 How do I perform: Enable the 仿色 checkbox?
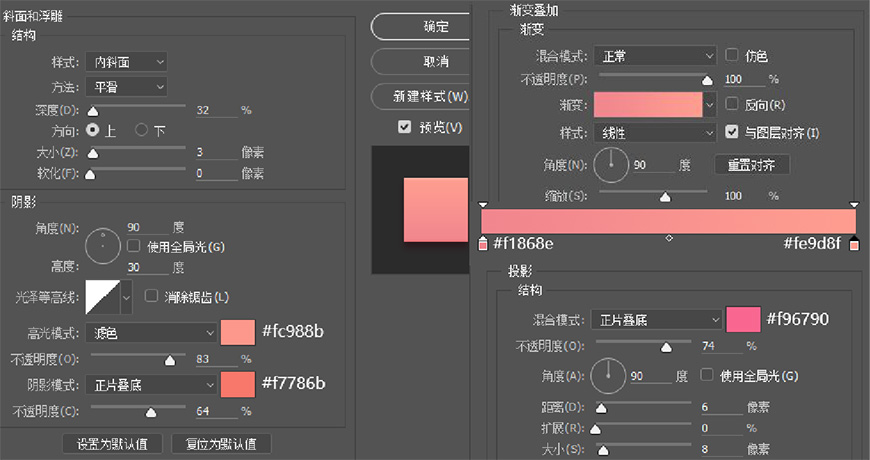click(732, 55)
